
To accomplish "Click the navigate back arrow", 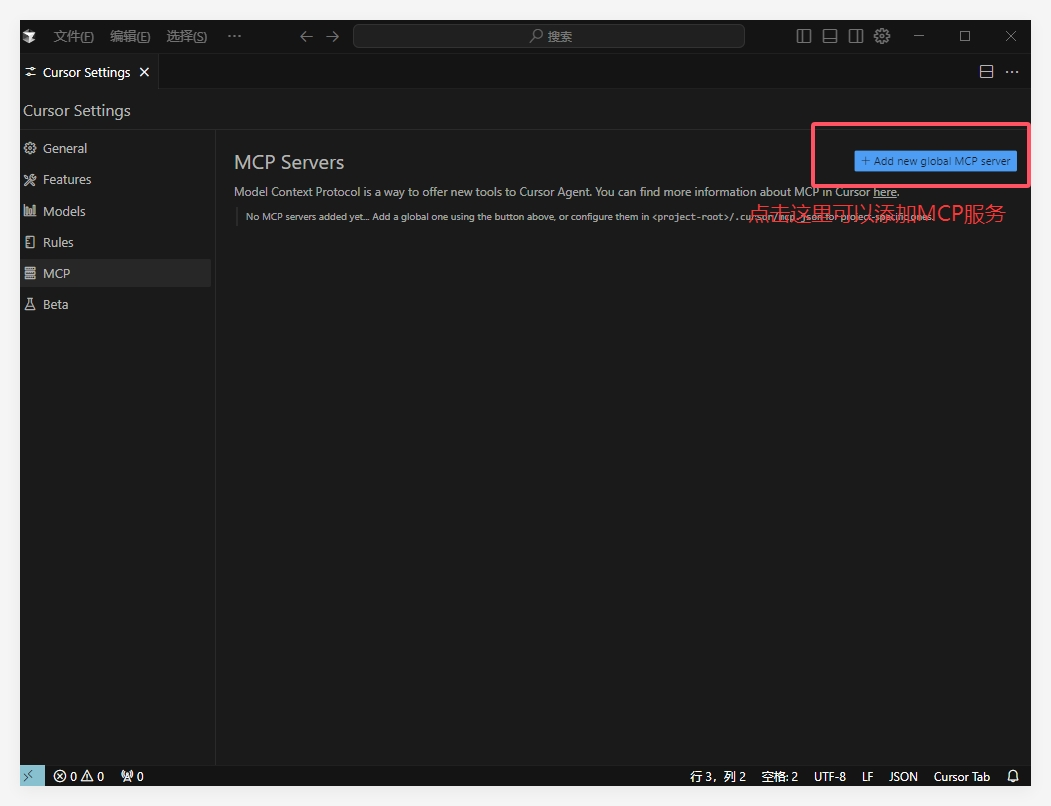I will pyautogui.click(x=306, y=36).
